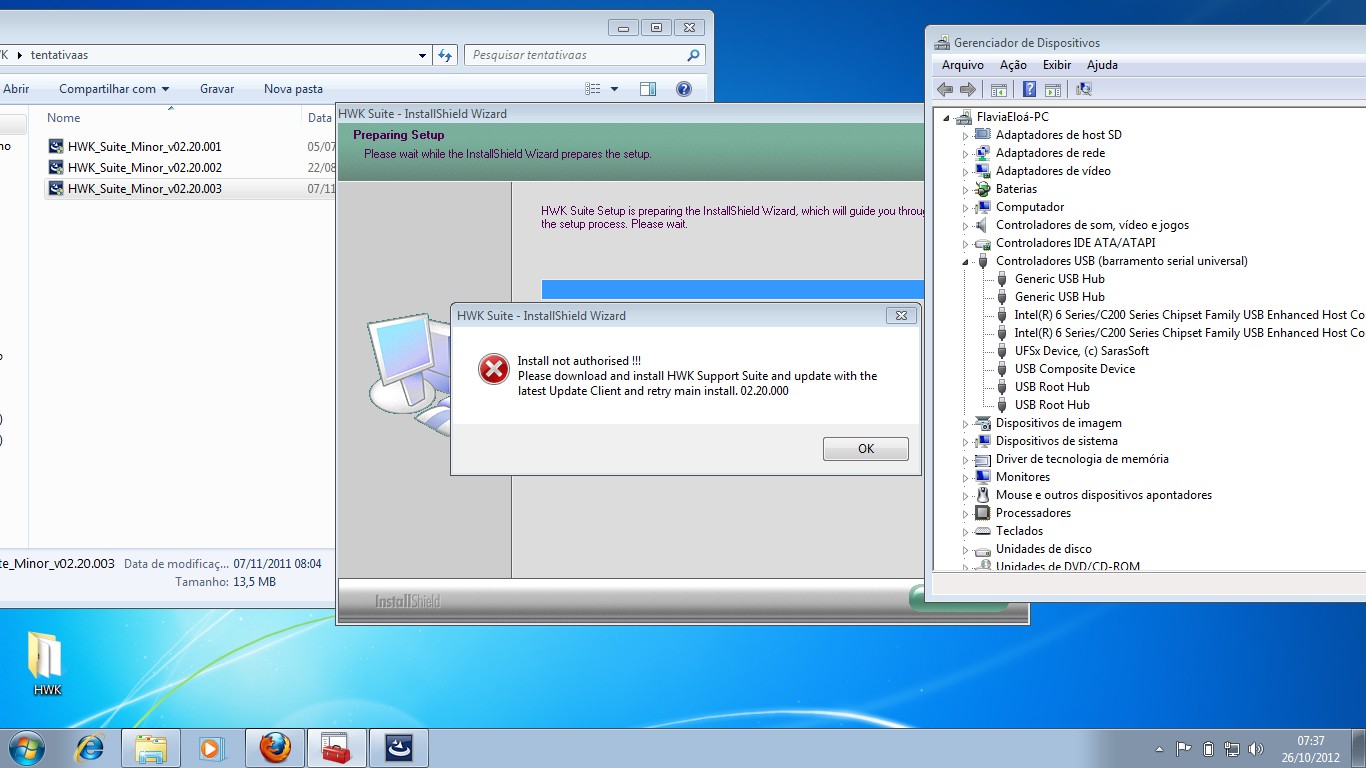This screenshot has height=768, width=1366.
Task: Click Gravar in Explorer toolbar
Action: coord(217,89)
